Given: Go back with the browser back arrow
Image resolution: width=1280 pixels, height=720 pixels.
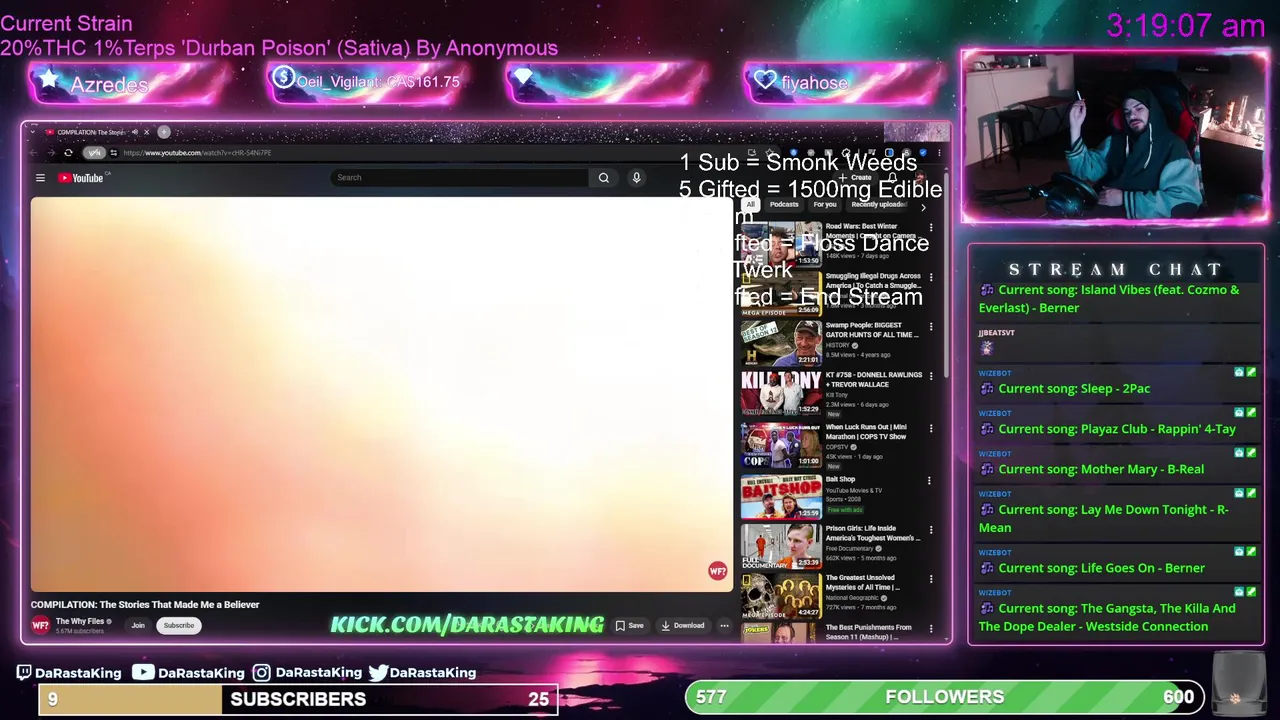Looking at the screenshot, I should click(x=34, y=153).
